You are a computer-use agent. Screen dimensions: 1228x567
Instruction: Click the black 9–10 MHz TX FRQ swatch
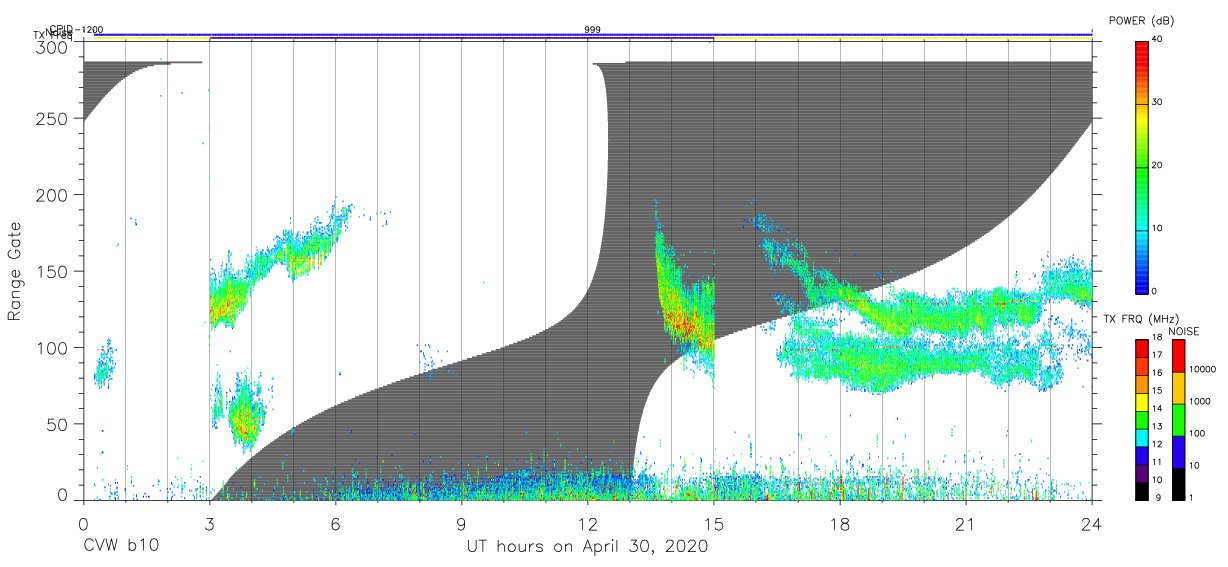pyautogui.click(x=1141, y=490)
